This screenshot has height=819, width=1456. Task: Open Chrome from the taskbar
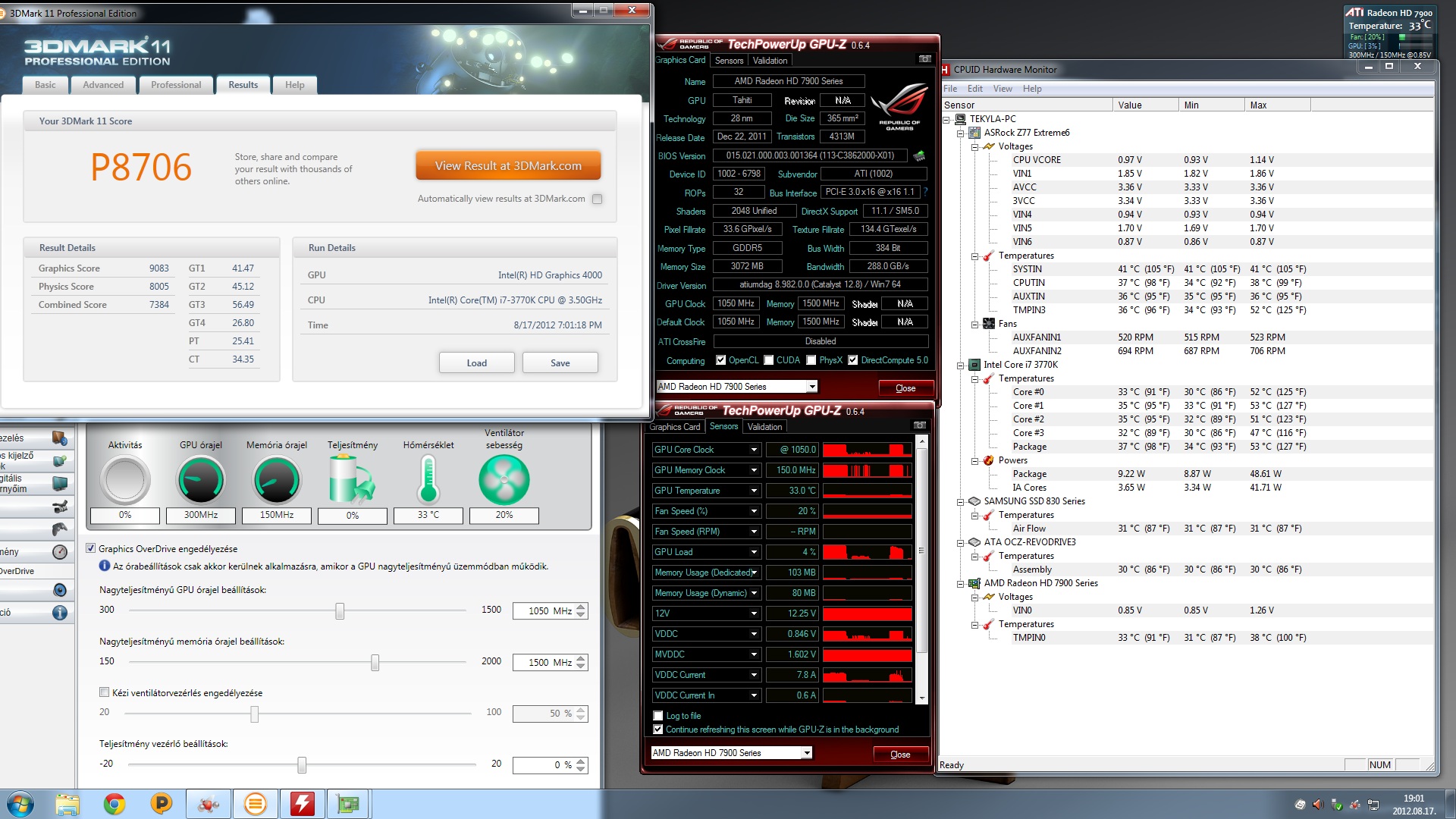click(x=115, y=804)
